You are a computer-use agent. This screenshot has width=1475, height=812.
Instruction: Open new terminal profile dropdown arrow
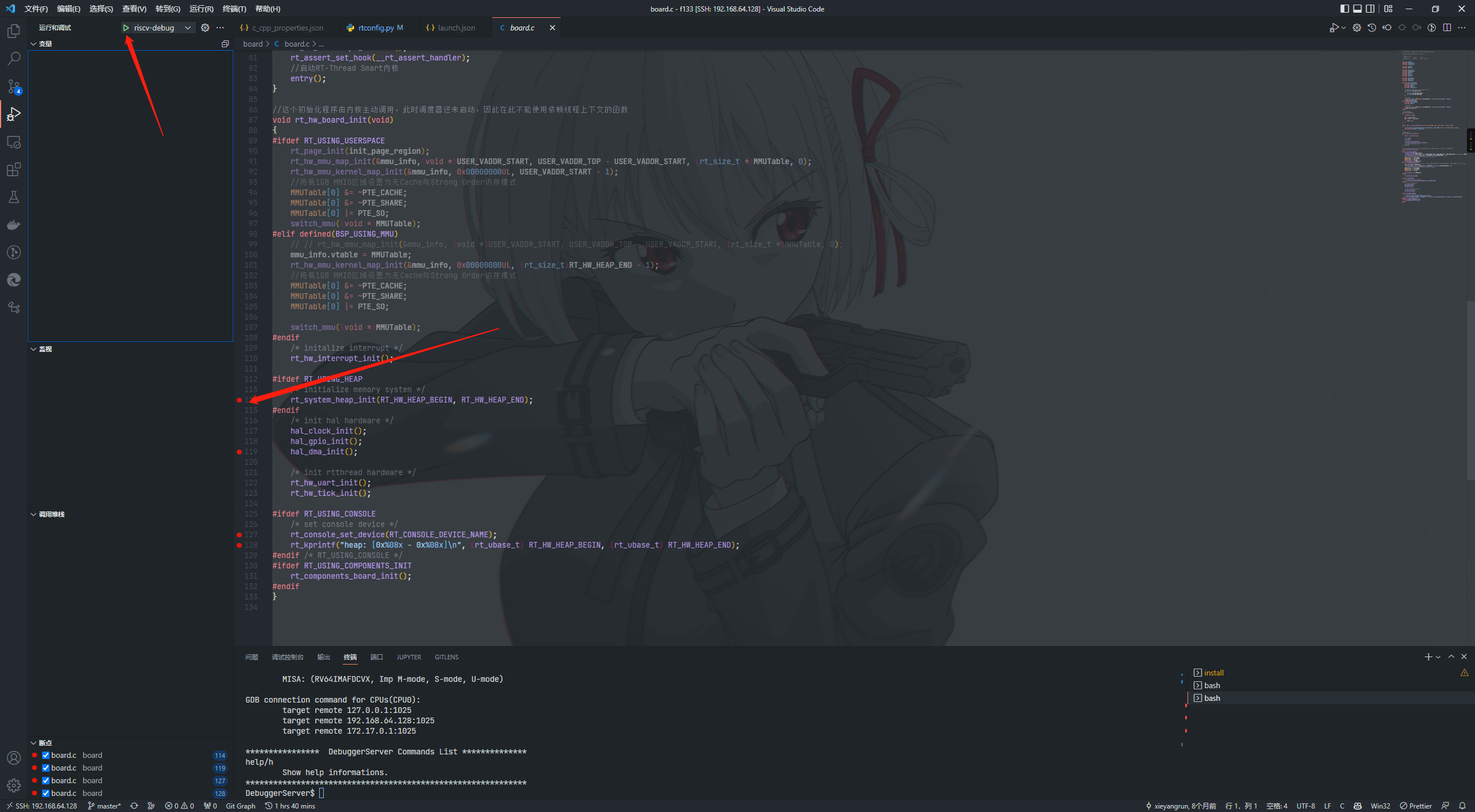click(x=1438, y=657)
